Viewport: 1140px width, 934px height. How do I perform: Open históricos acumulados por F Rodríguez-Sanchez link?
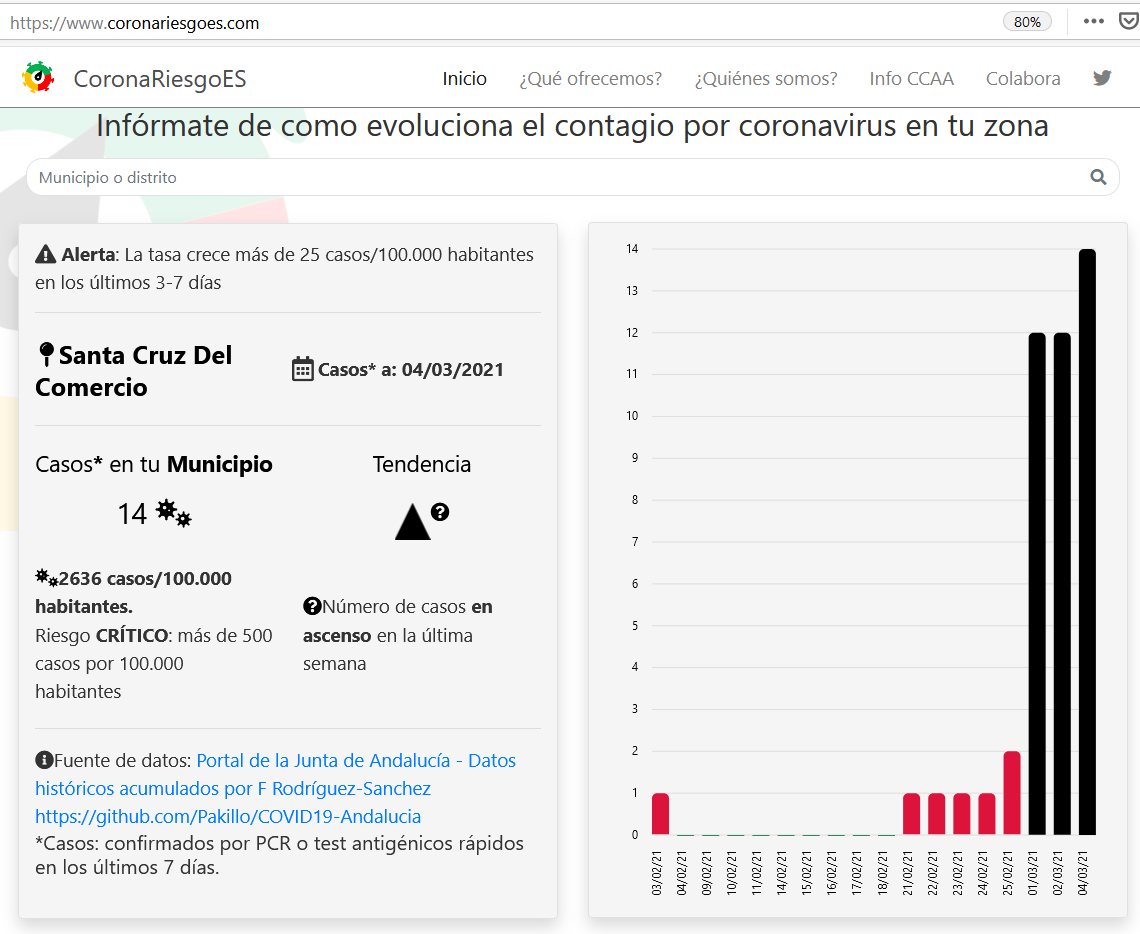coord(233,789)
